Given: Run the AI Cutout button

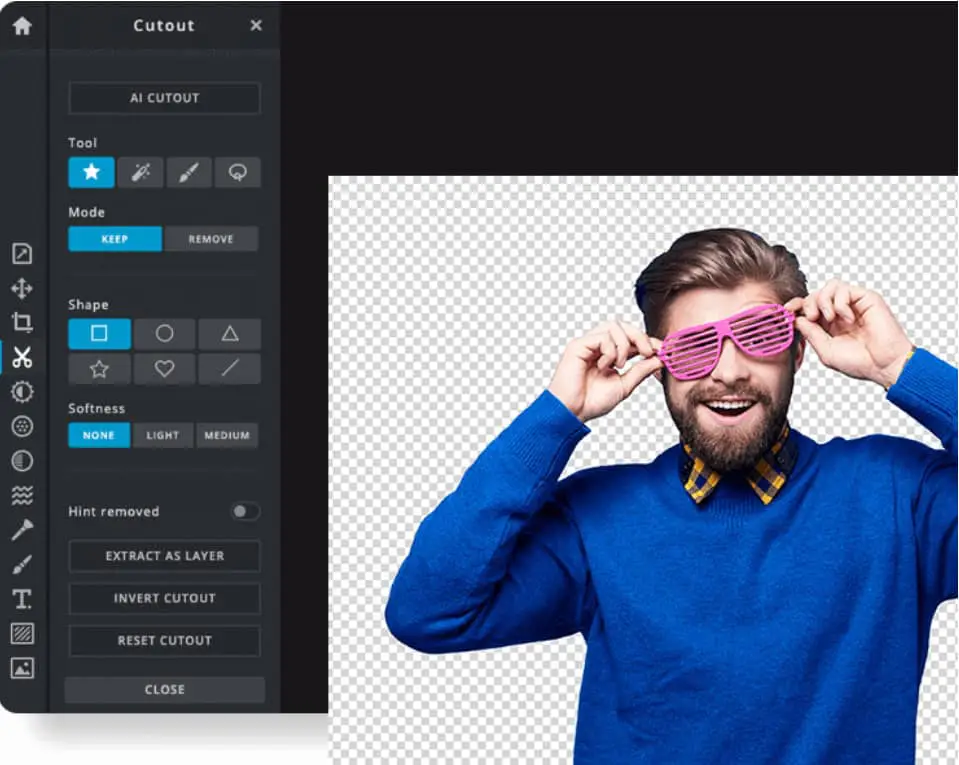Looking at the screenshot, I should tap(165, 98).
